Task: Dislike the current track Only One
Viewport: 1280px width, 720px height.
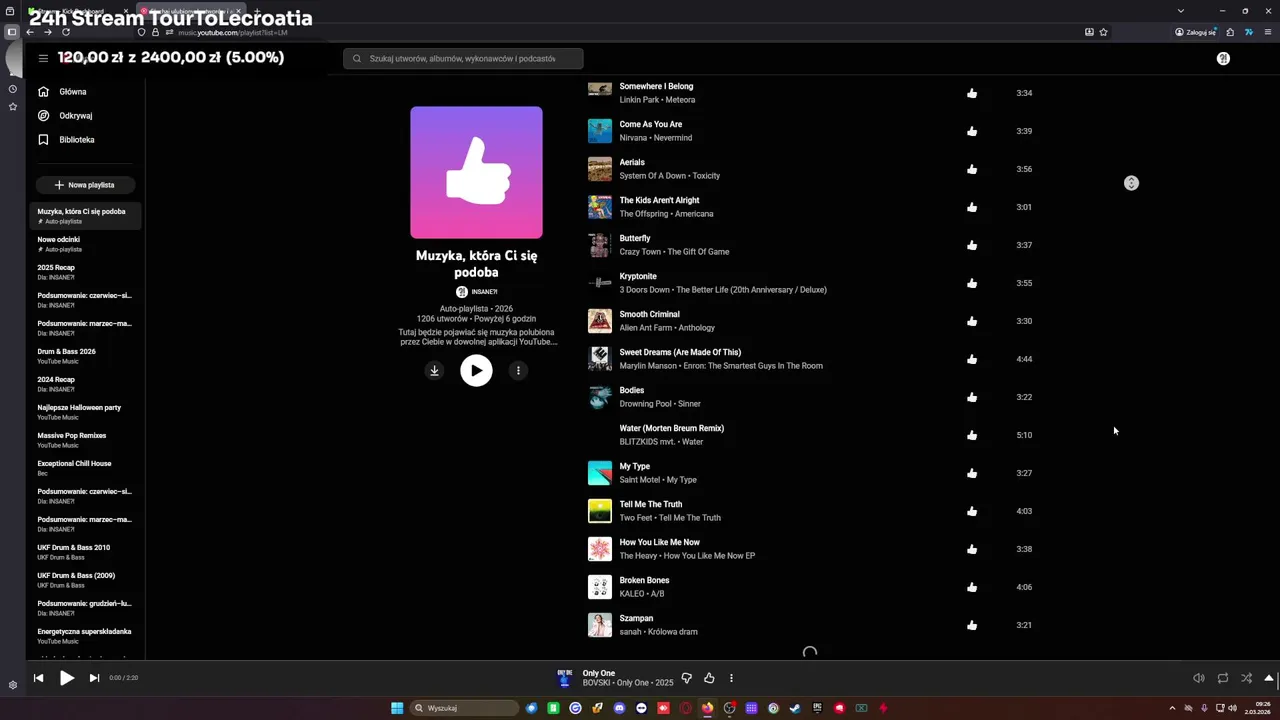Action: point(686,678)
